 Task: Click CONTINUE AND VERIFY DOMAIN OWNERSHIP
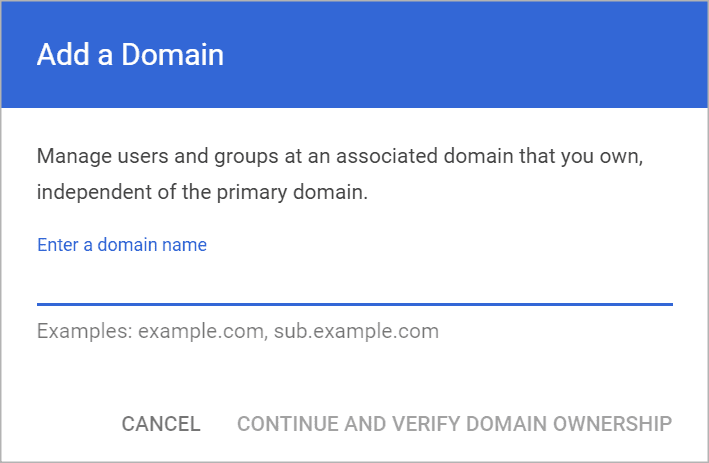pos(454,424)
